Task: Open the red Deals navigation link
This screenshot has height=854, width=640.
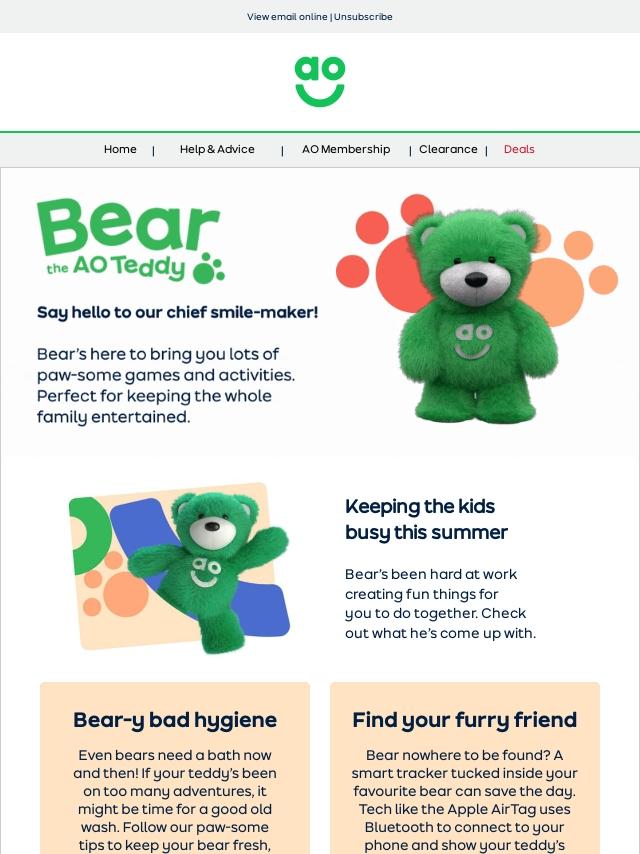Action: click(x=519, y=149)
